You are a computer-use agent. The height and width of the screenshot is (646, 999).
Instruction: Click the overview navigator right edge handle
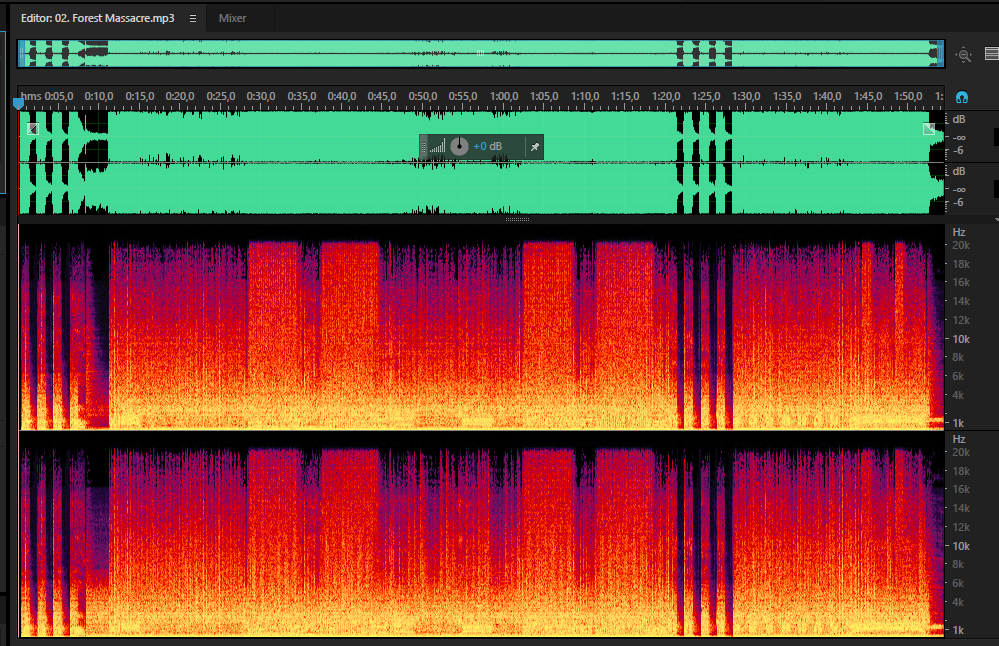pyautogui.click(x=940, y=54)
